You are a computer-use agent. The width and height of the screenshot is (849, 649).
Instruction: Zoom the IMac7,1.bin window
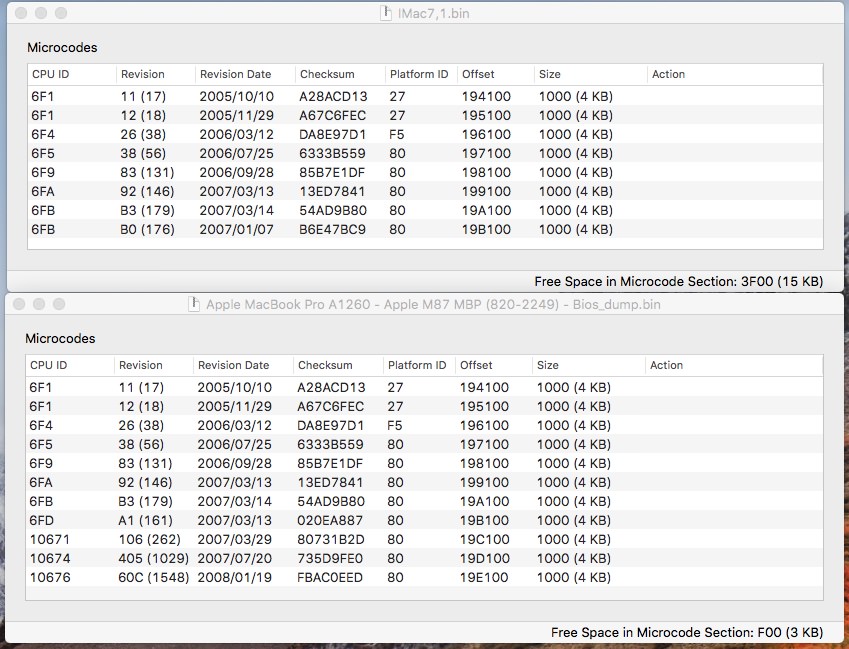point(61,13)
